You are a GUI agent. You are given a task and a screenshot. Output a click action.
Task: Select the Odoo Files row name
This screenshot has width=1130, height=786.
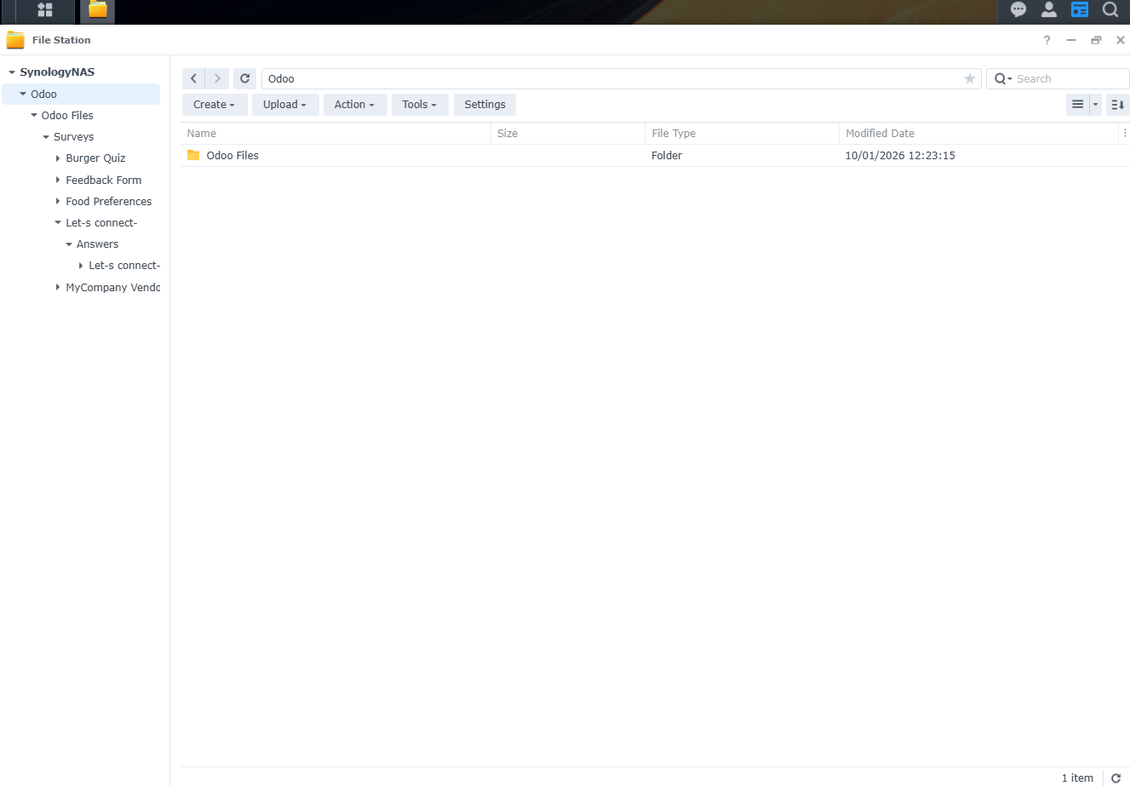[x=232, y=155]
